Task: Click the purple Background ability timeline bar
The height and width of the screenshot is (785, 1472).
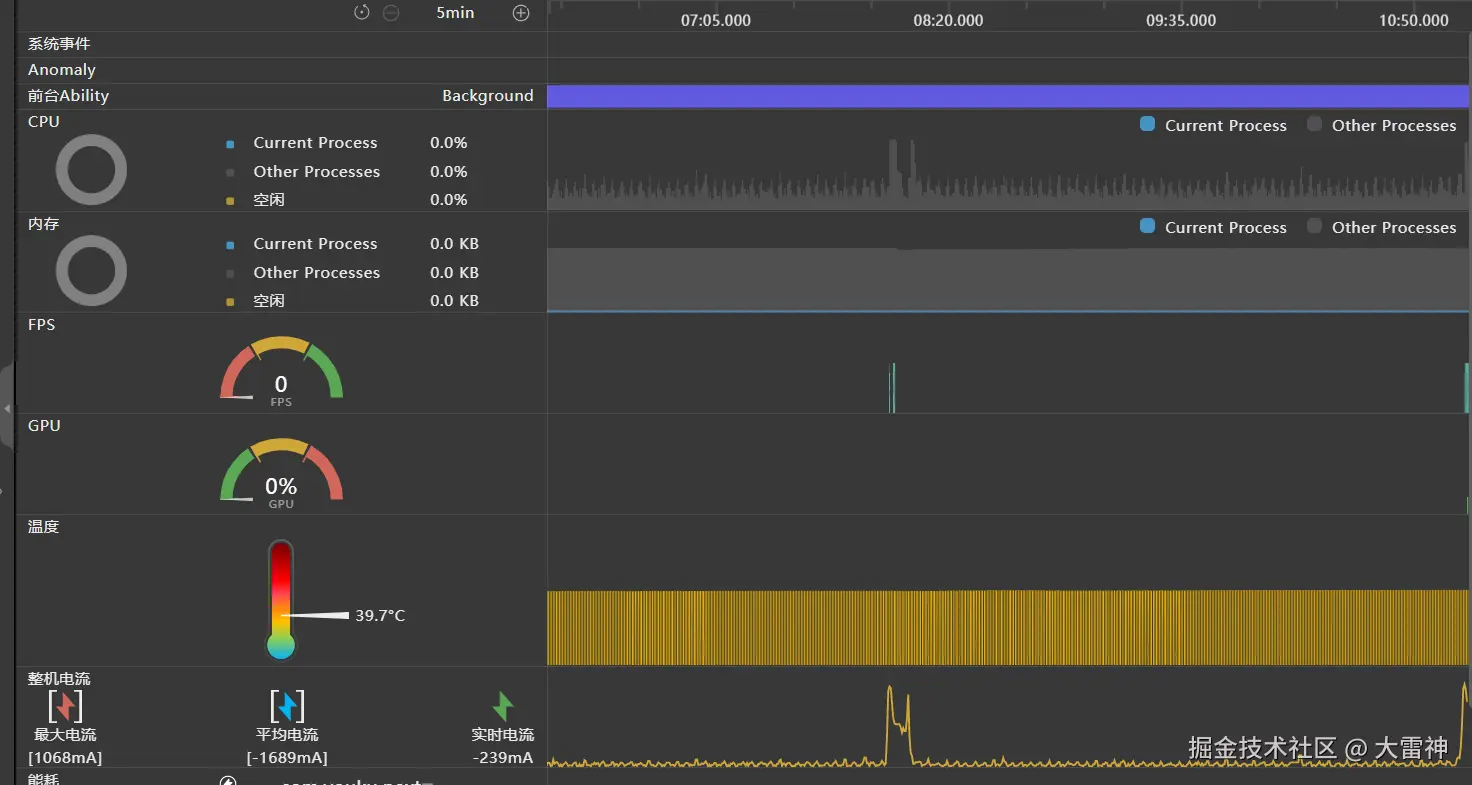Action: (1008, 96)
